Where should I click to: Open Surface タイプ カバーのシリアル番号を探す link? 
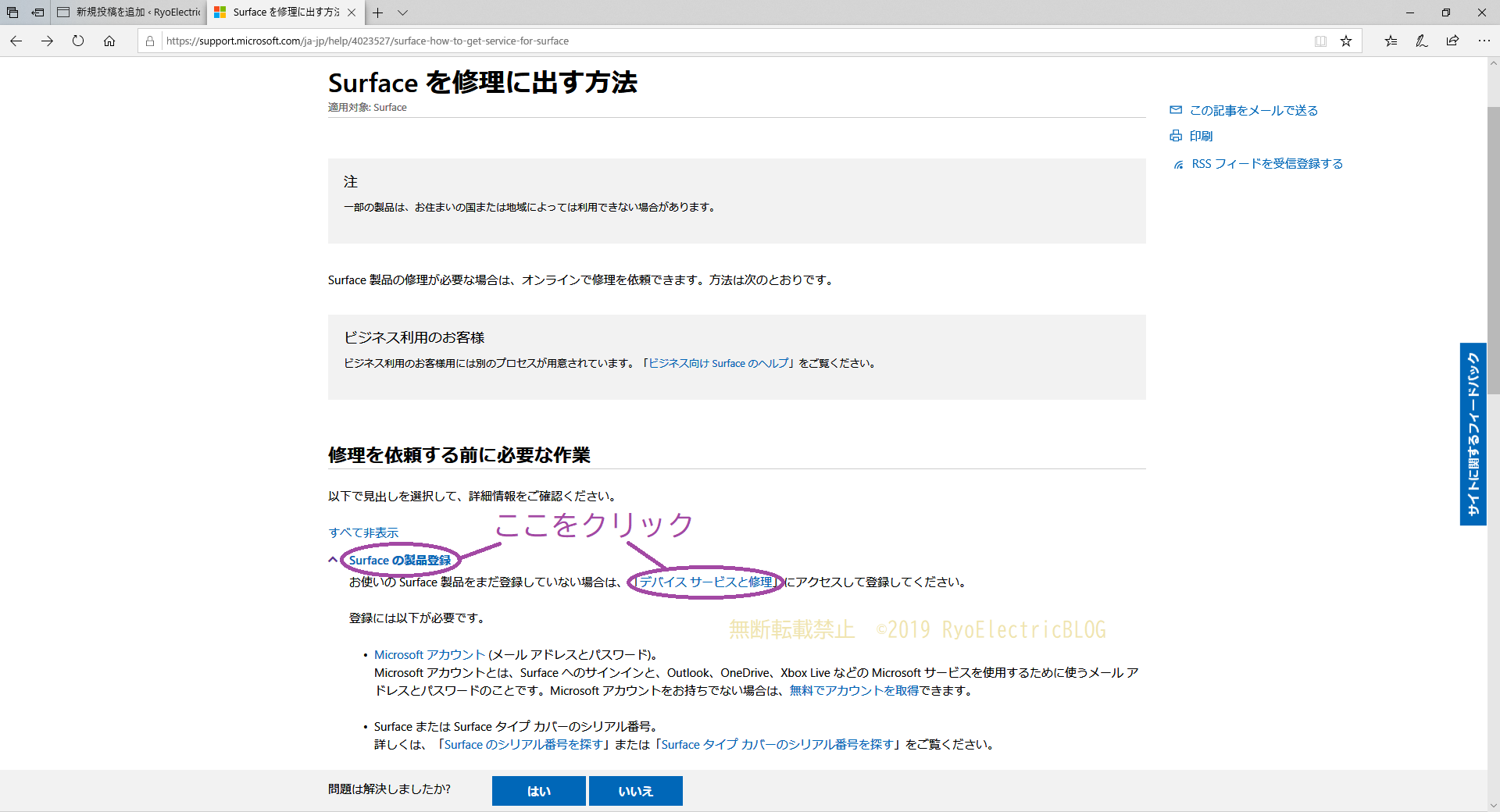tap(777, 745)
